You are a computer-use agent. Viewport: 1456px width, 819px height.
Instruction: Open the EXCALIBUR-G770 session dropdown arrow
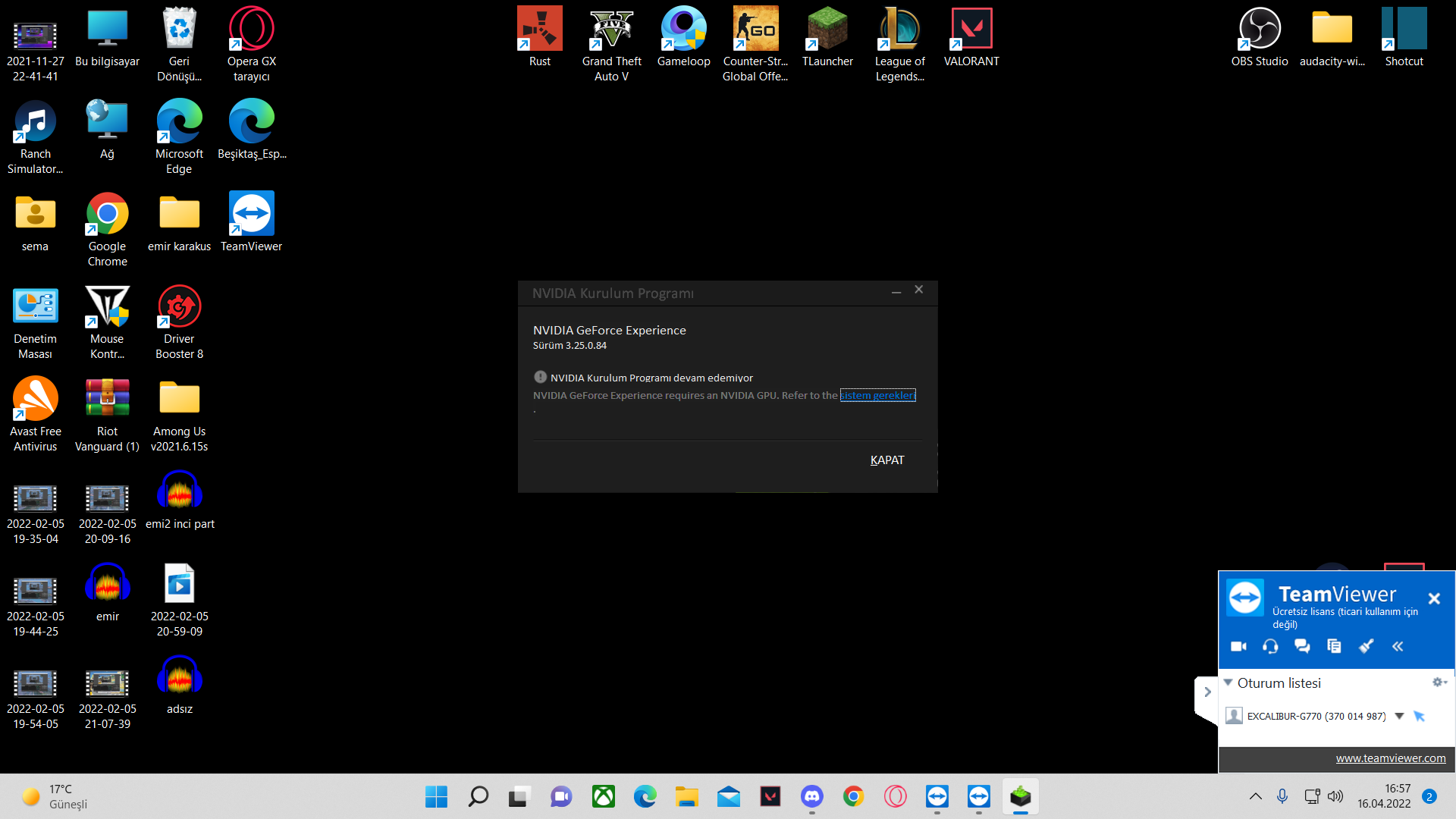[x=1399, y=716]
